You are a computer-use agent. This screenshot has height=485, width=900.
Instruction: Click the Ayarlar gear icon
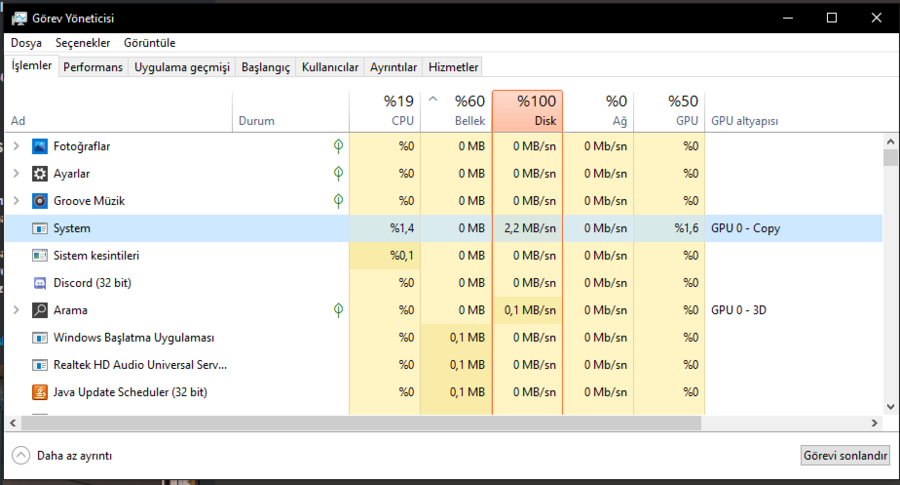click(x=40, y=173)
